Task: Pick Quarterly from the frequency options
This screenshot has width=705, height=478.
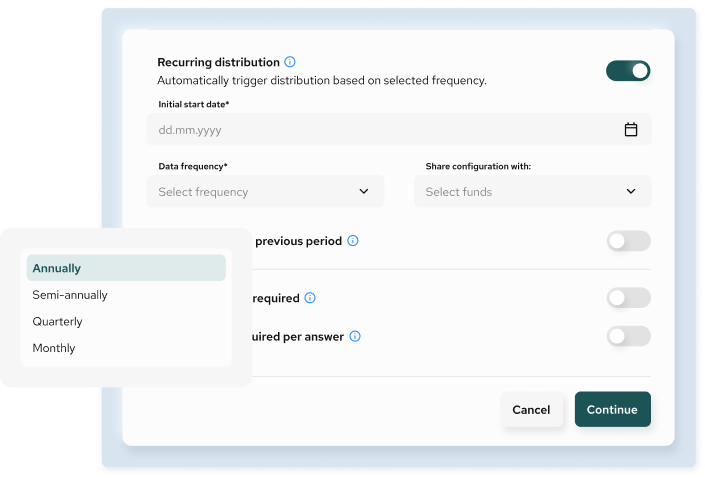Action: tap(126, 322)
